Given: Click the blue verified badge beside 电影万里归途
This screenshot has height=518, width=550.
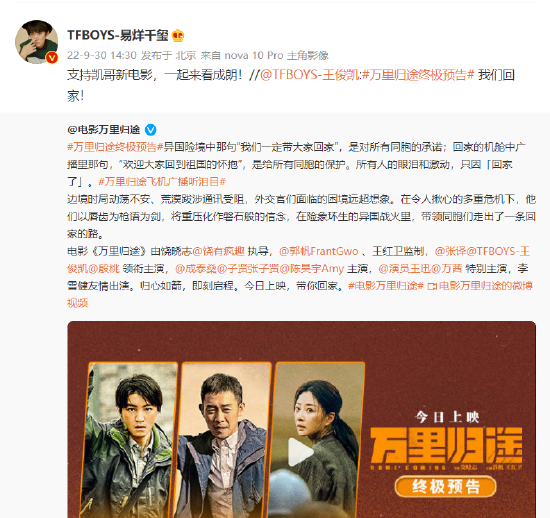Looking at the screenshot, I should [150, 130].
